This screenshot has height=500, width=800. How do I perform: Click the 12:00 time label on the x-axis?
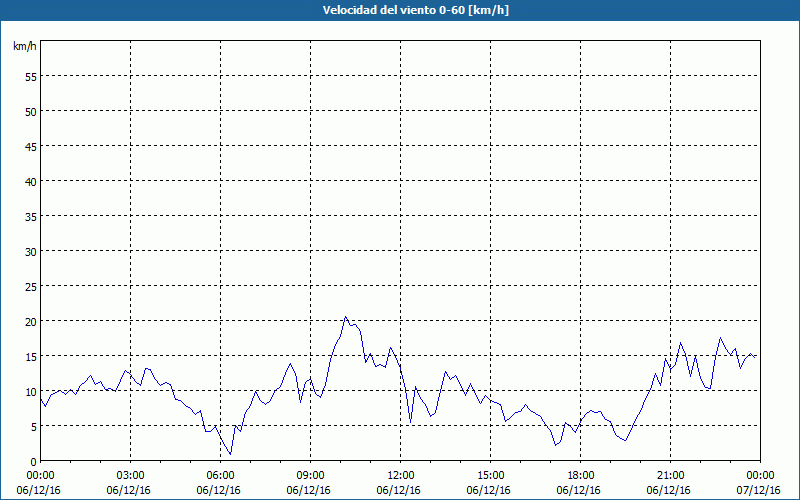point(401,476)
